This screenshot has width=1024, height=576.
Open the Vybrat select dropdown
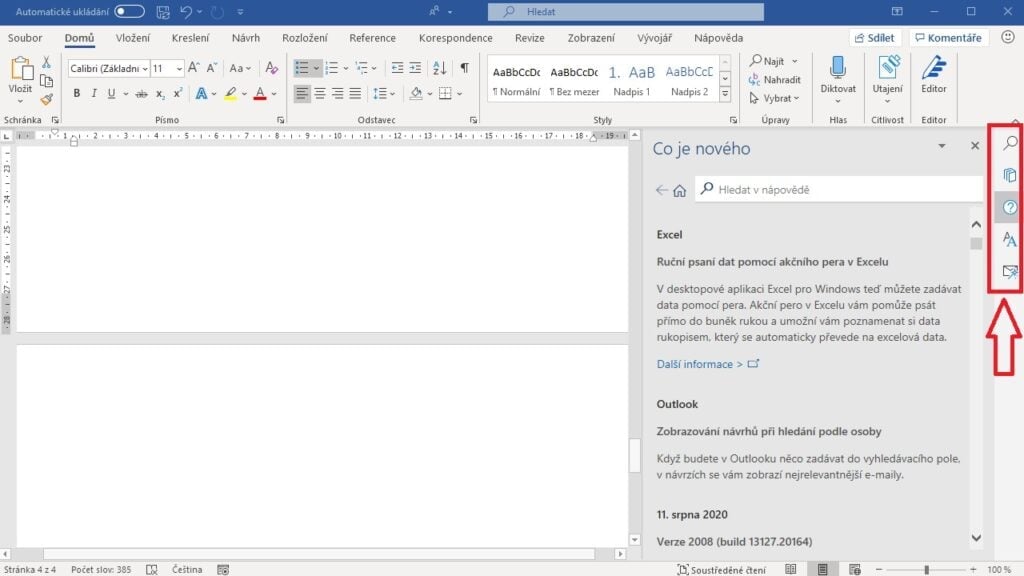click(775, 98)
